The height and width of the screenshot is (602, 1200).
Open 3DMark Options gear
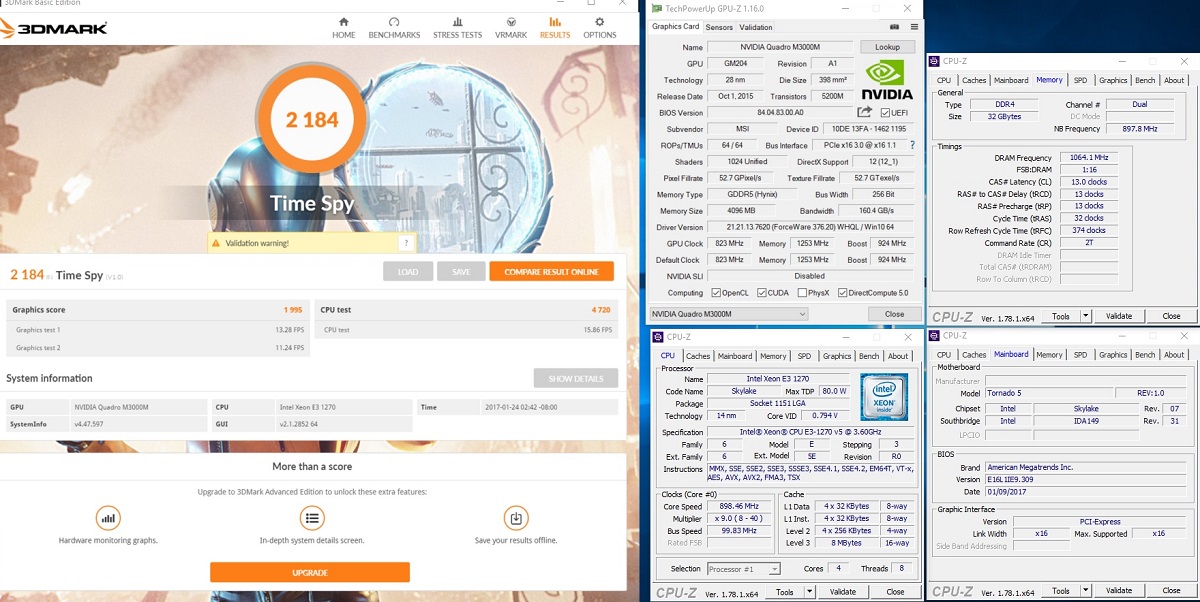(600, 27)
